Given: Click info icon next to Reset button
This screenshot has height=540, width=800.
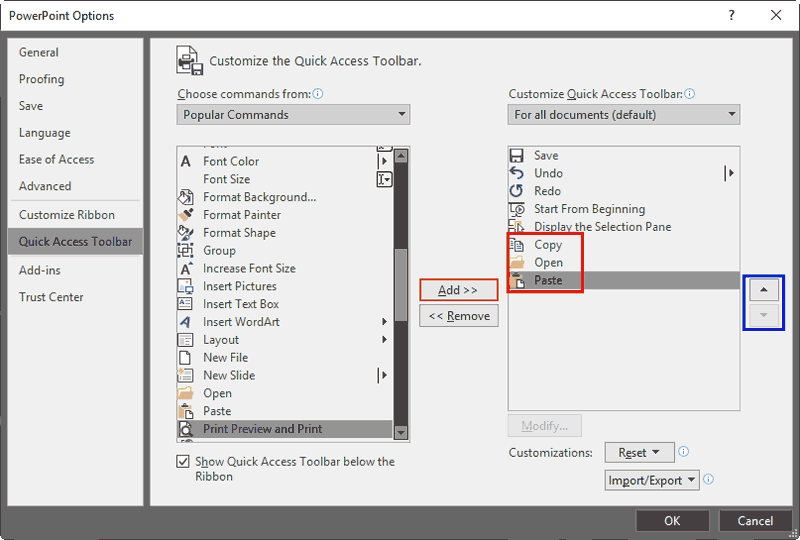Looking at the screenshot, I should pos(684,452).
